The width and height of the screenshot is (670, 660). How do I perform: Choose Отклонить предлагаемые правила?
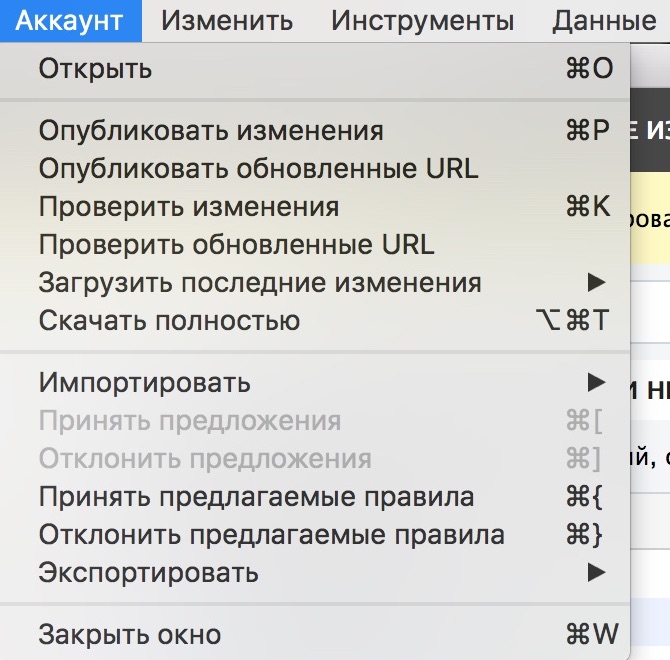point(315,535)
